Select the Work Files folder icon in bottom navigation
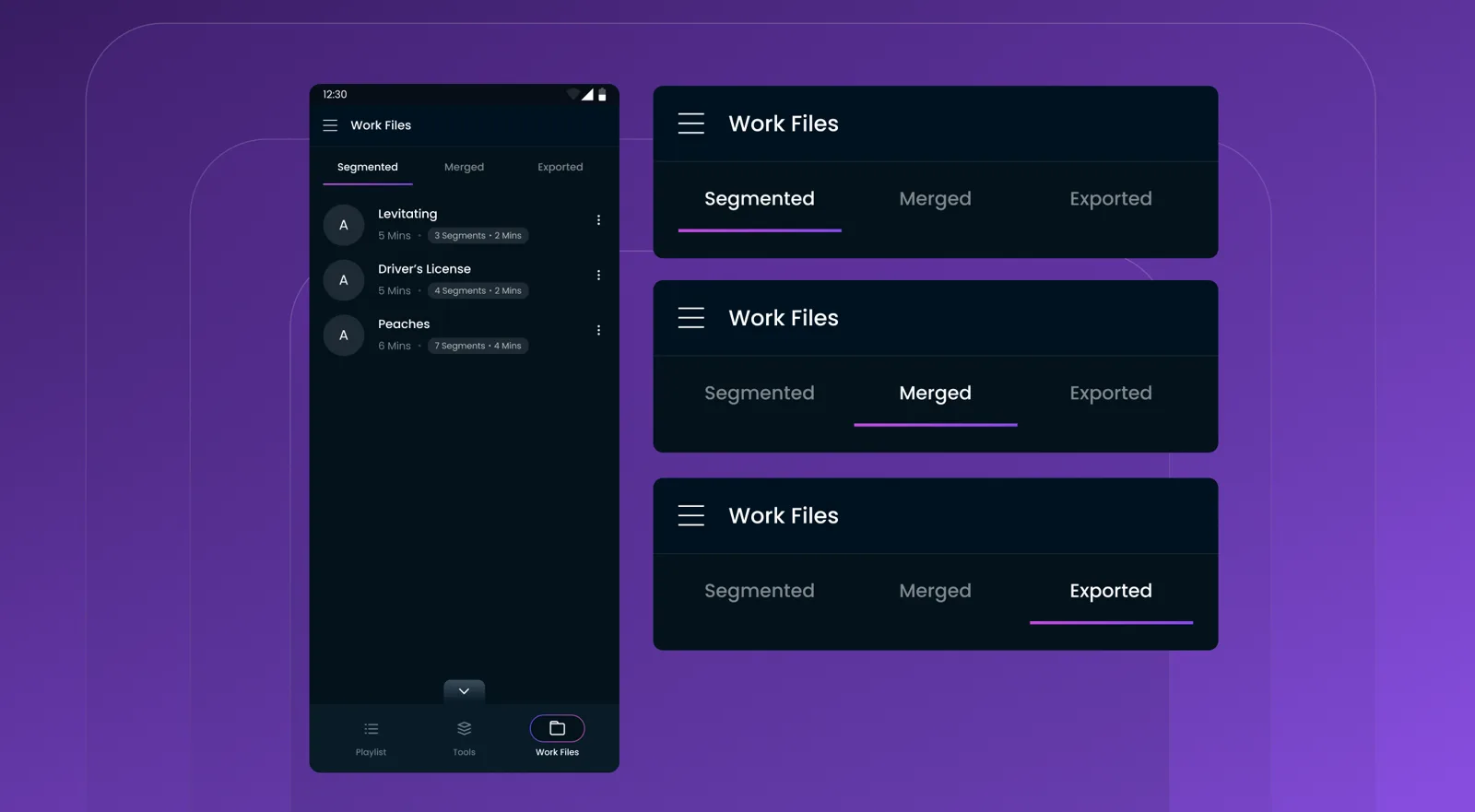Screen dimensions: 1475x812 point(557,728)
